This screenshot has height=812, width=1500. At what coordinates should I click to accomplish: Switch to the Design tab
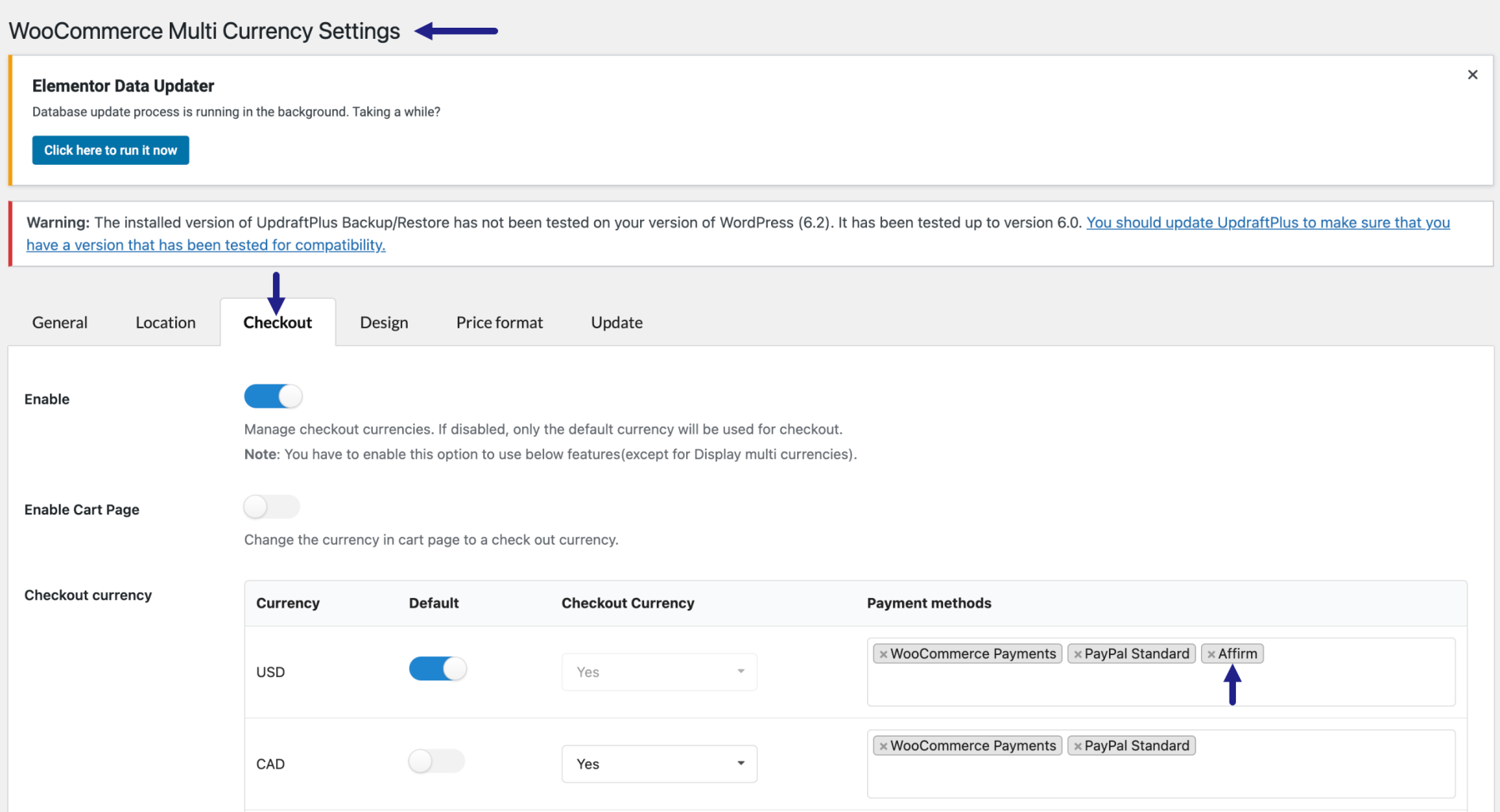(384, 323)
